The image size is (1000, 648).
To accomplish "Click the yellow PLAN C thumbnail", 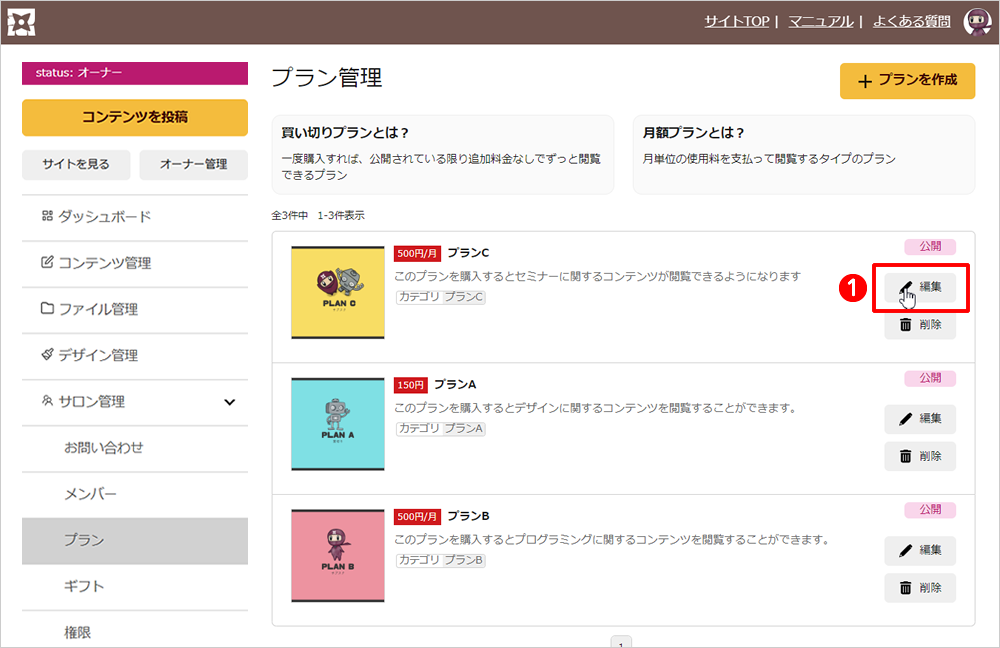I will click(338, 292).
